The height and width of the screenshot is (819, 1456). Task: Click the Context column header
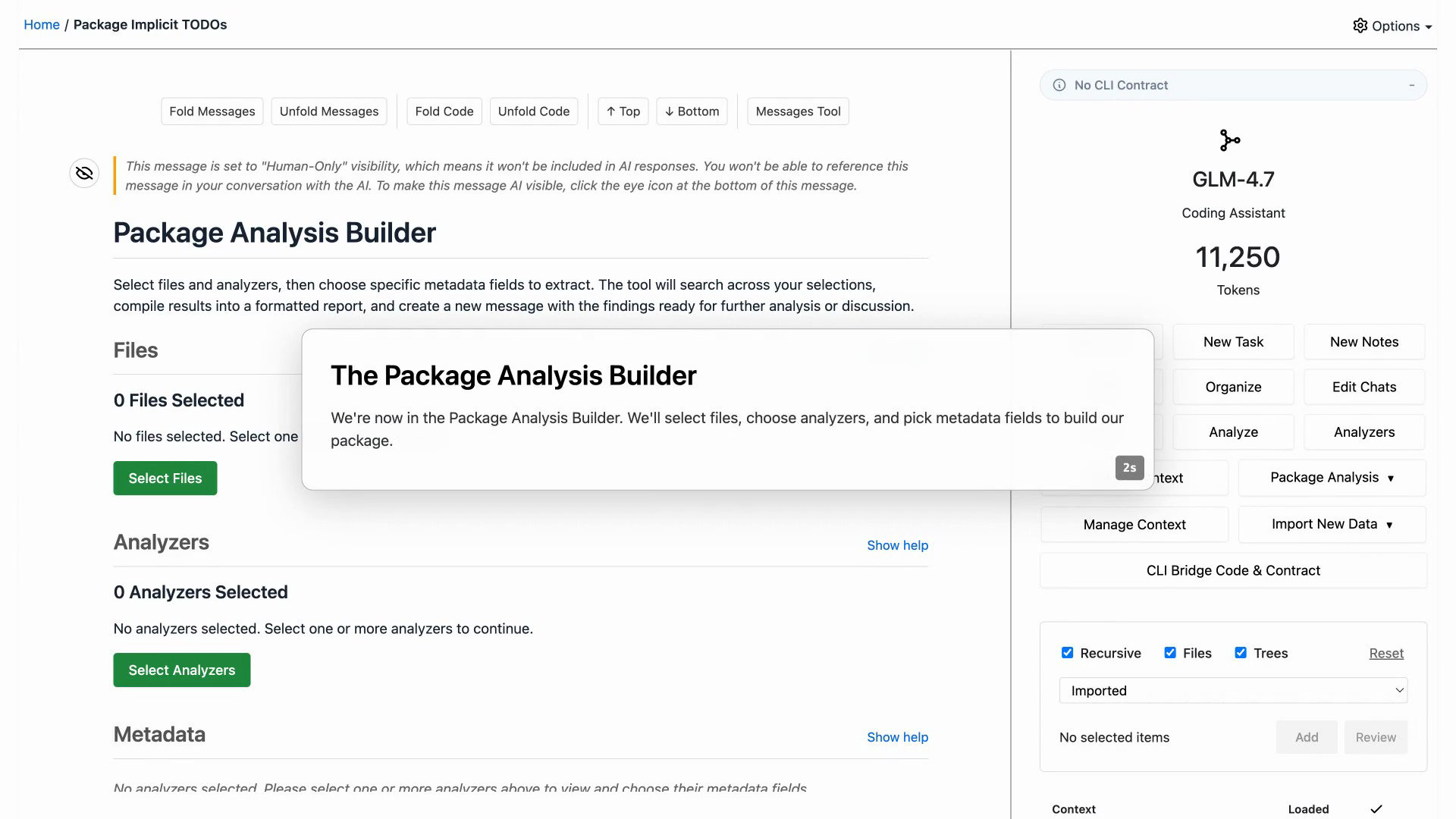1074,809
